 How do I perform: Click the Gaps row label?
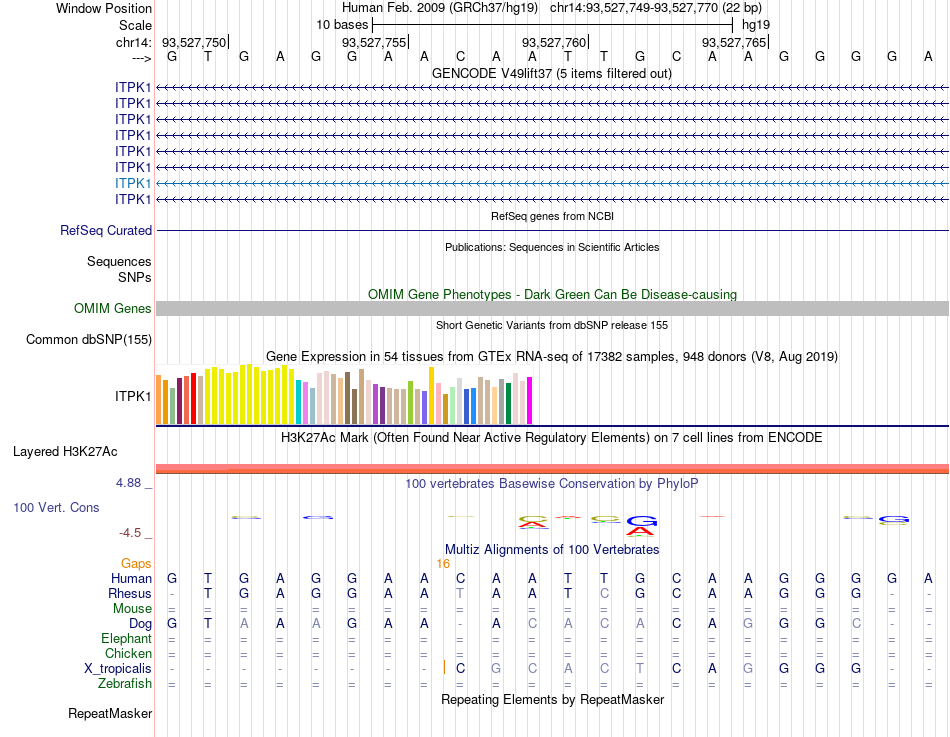coord(136,564)
